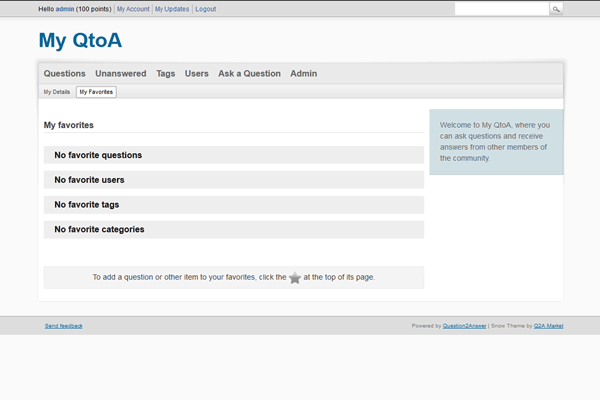Viewport: 600px width, 400px height.
Task: Go to the Tags section
Action: click(166, 74)
